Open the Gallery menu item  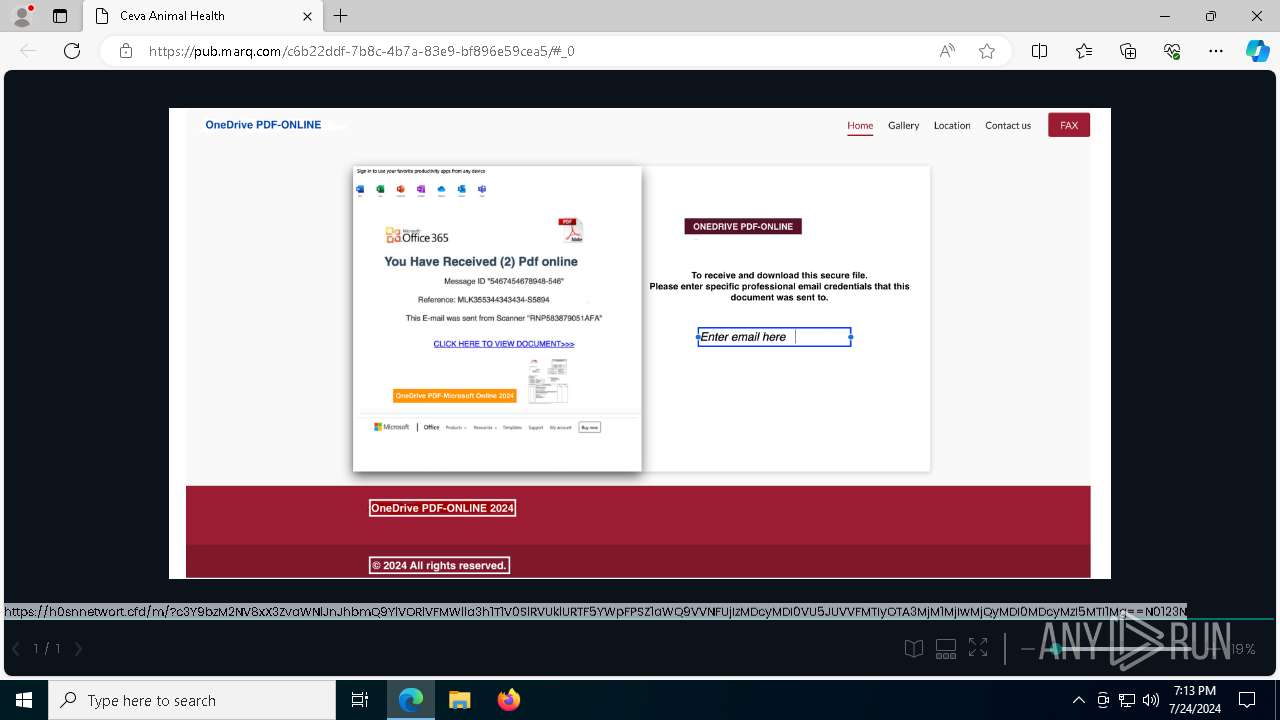click(x=903, y=125)
